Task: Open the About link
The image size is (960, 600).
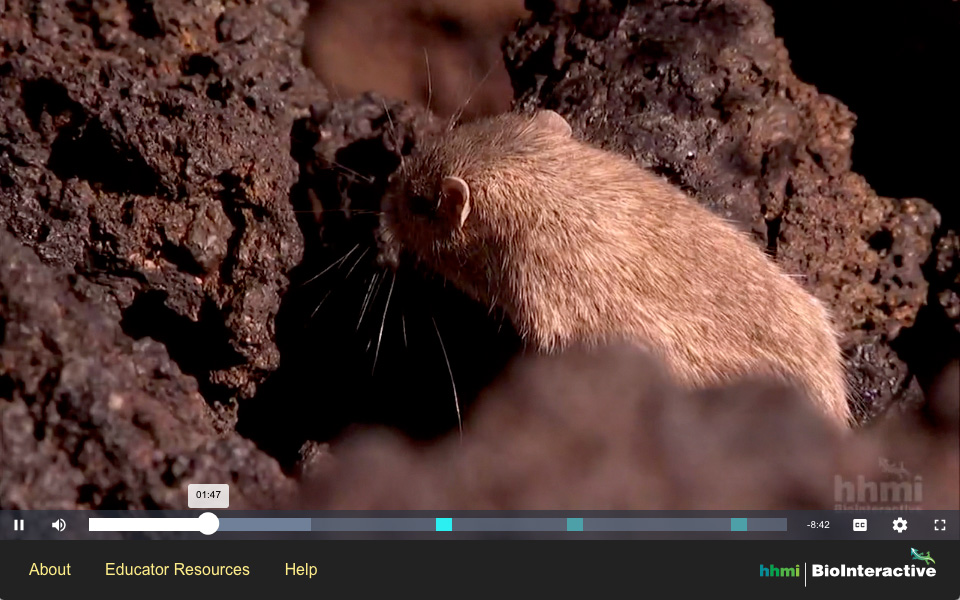Action: pyautogui.click(x=50, y=569)
